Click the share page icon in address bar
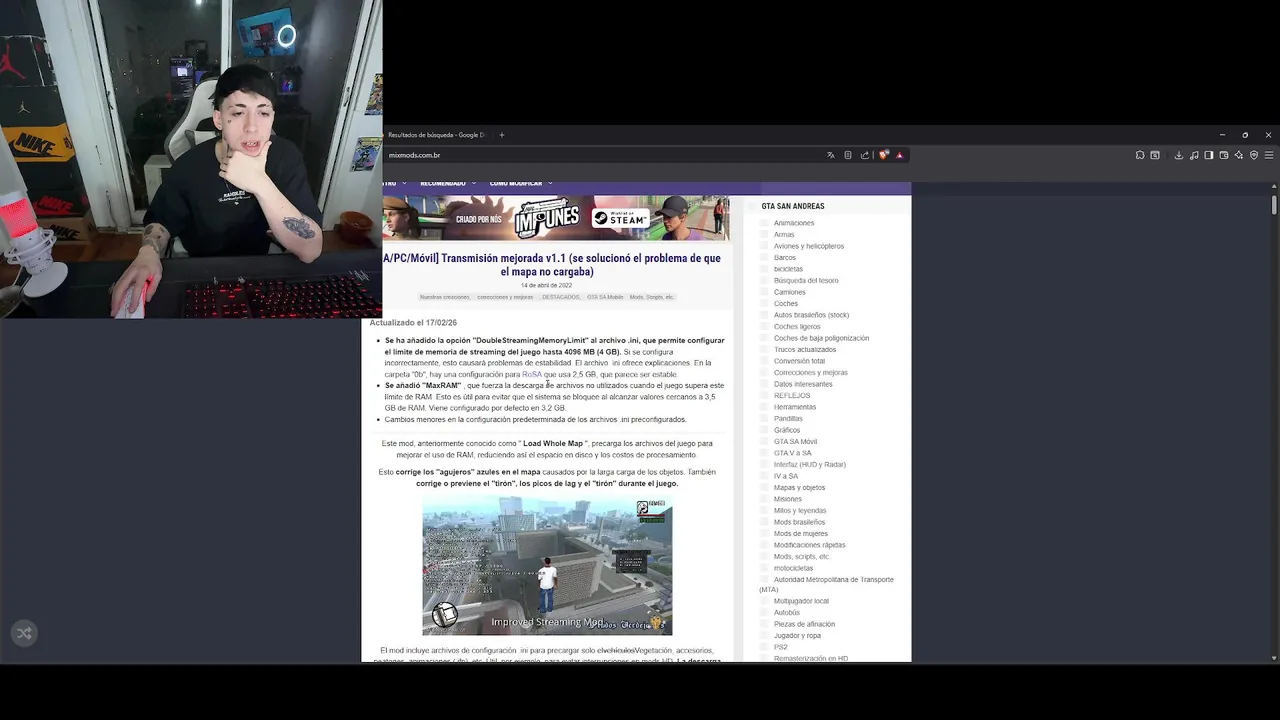 tap(865, 155)
